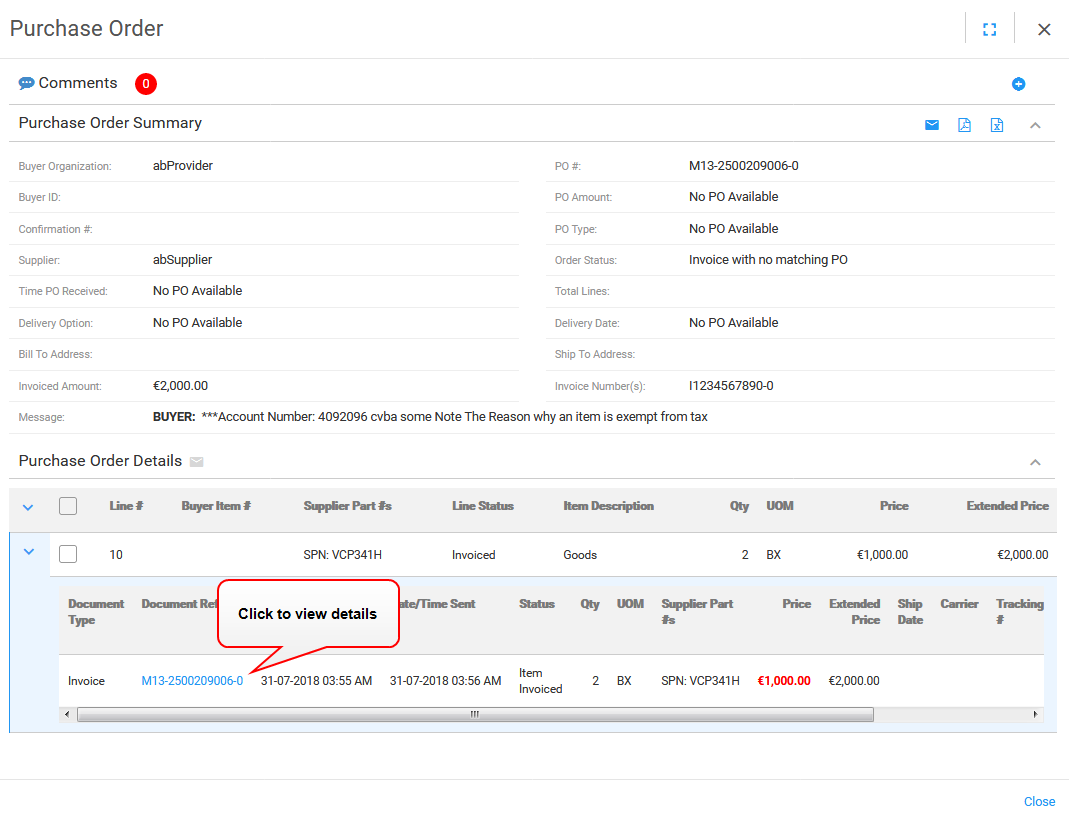Export the purchase order as PDF
The image size is (1069, 823).
point(964,124)
